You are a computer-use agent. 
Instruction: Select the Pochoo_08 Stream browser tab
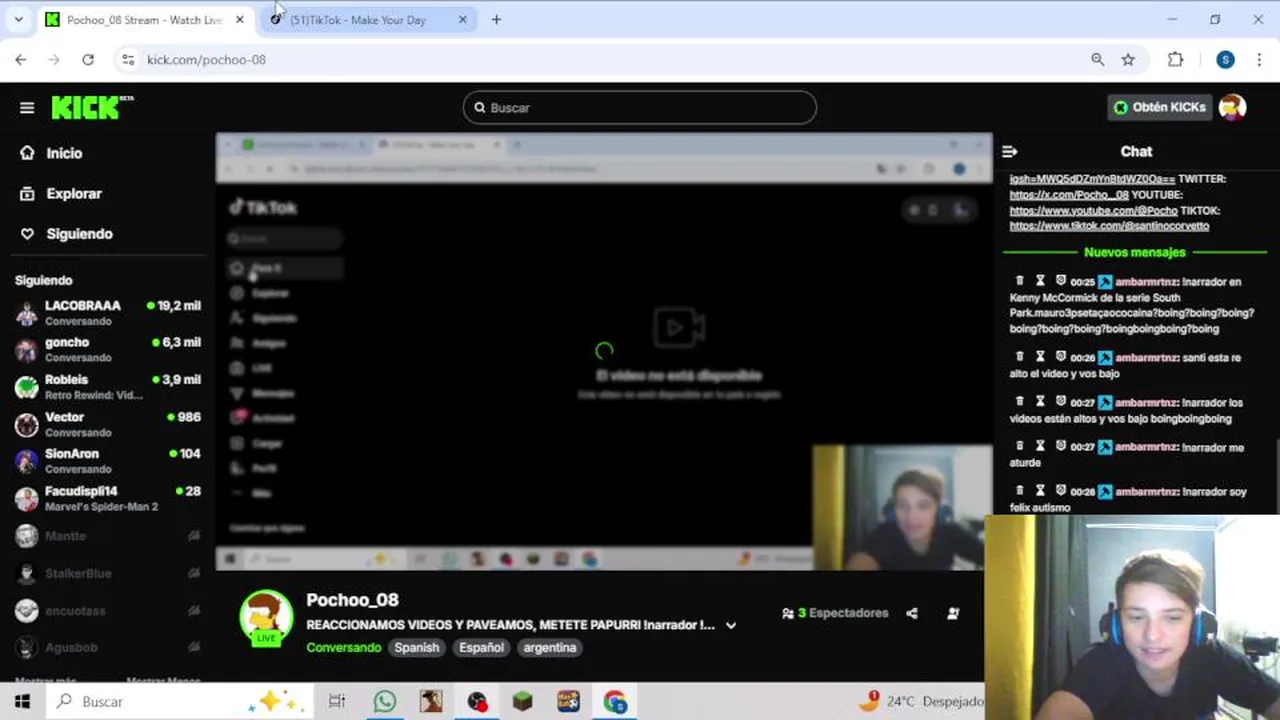[x=145, y=20]
